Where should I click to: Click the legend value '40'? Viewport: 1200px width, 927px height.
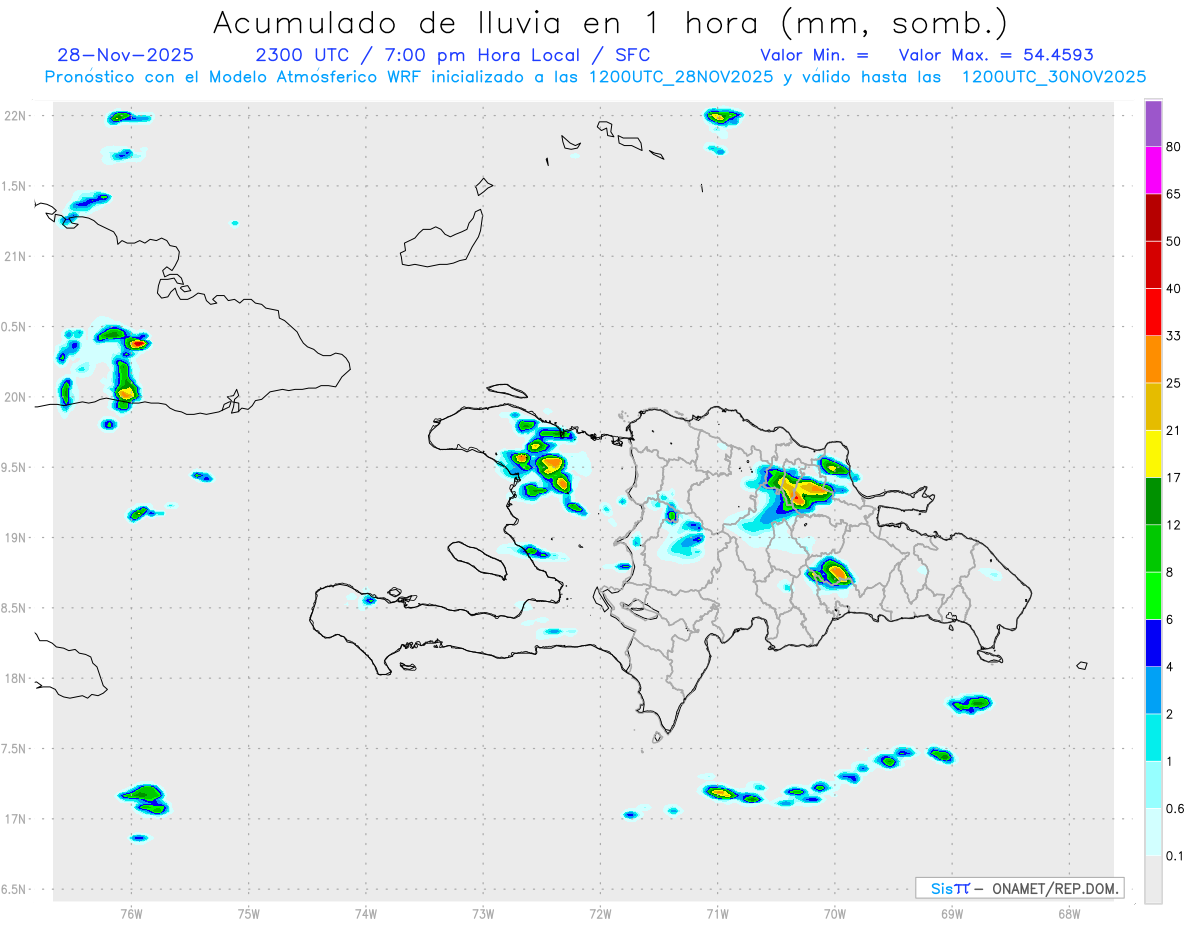[1174, 289]
